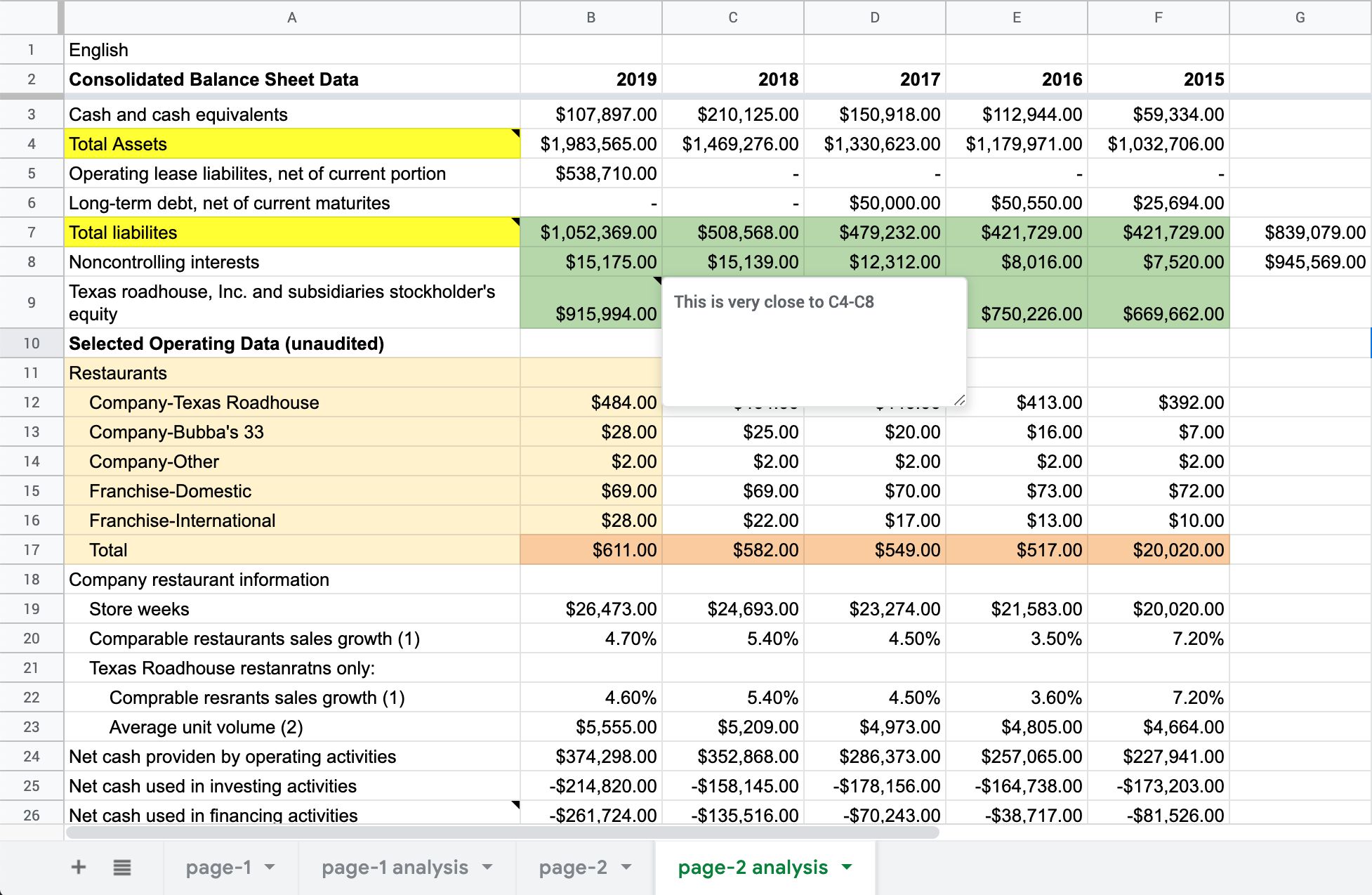Select the English cell in row 1
Screen dimensions: 1372x895
point(292,50)
